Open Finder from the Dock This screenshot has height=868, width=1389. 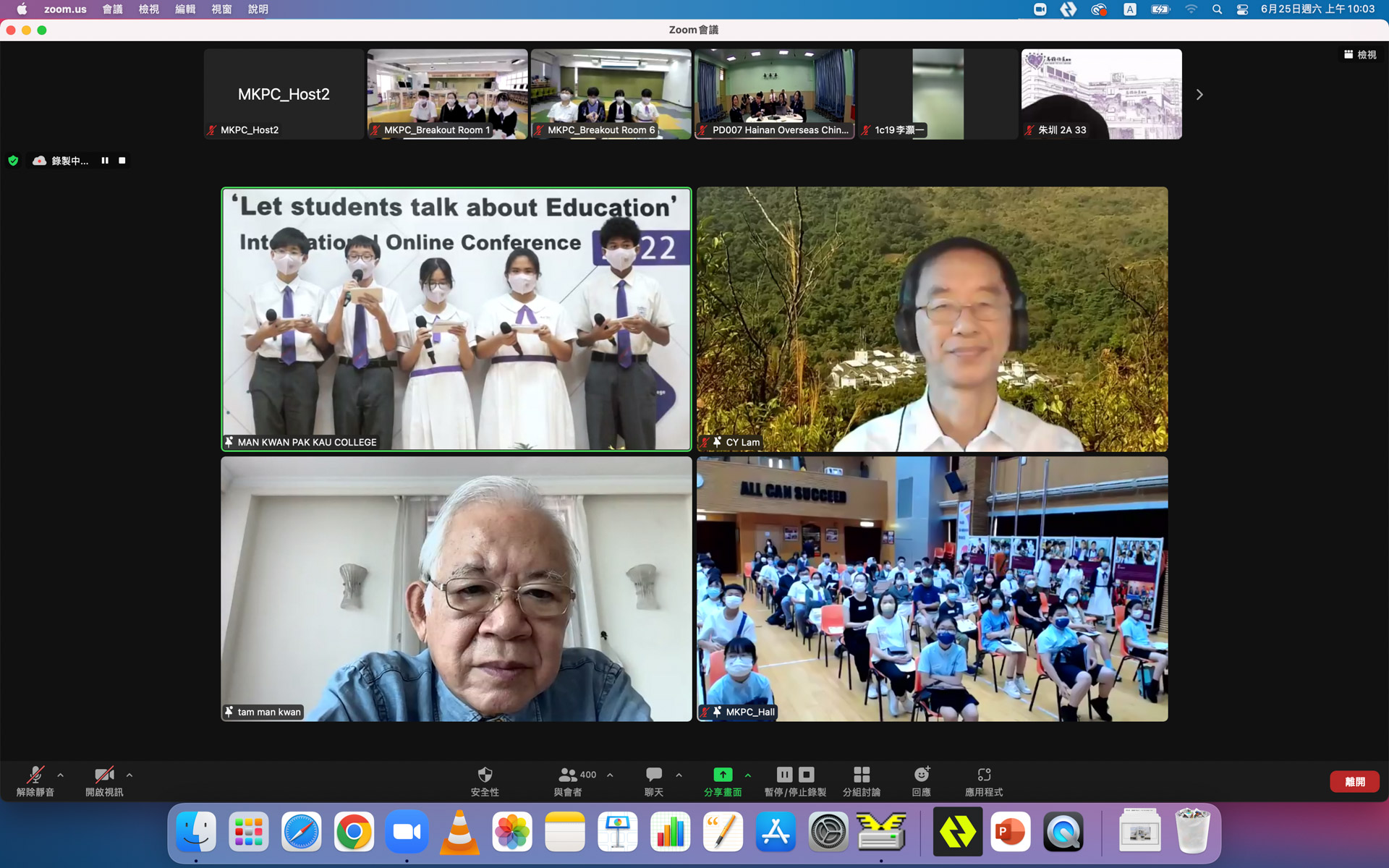[x=196, y=832]
